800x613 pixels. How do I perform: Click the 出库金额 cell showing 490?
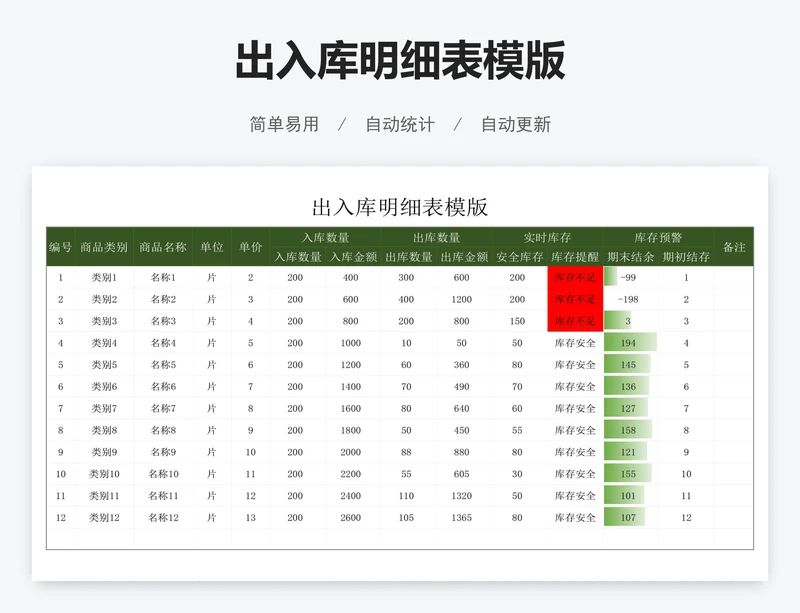click(462, 387)
